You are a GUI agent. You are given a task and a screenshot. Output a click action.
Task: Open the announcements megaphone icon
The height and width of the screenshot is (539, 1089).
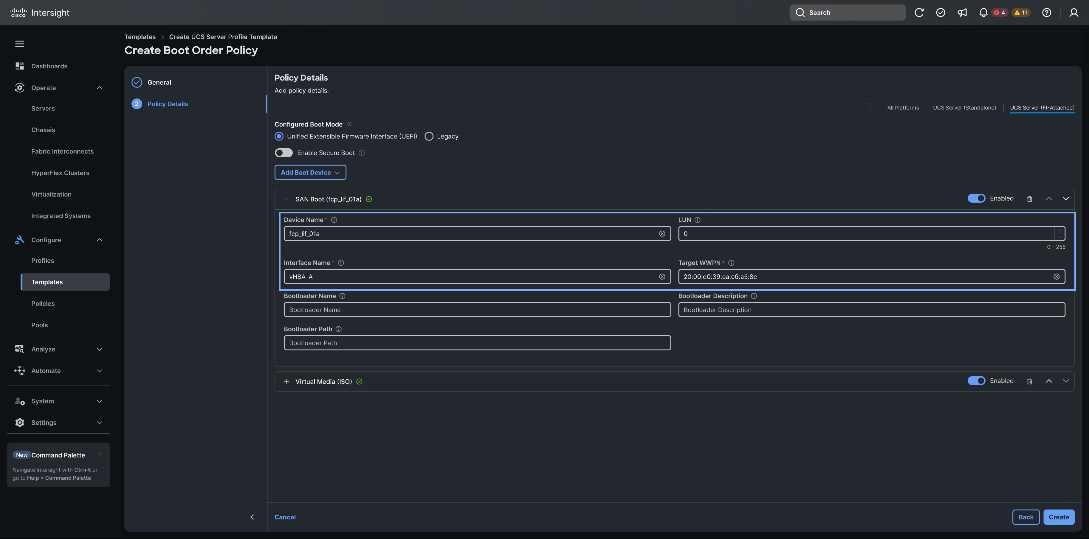point(962,13)
